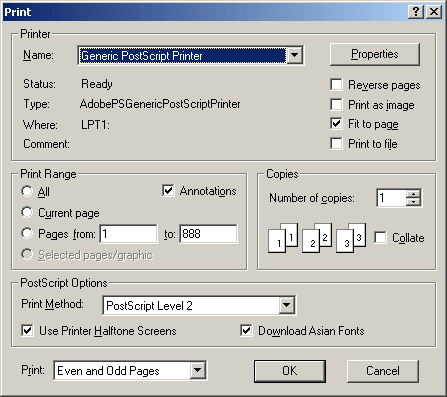Enable the Reverse pages checkbox
This screenshot has height=397, width=447.
(336, 85)
